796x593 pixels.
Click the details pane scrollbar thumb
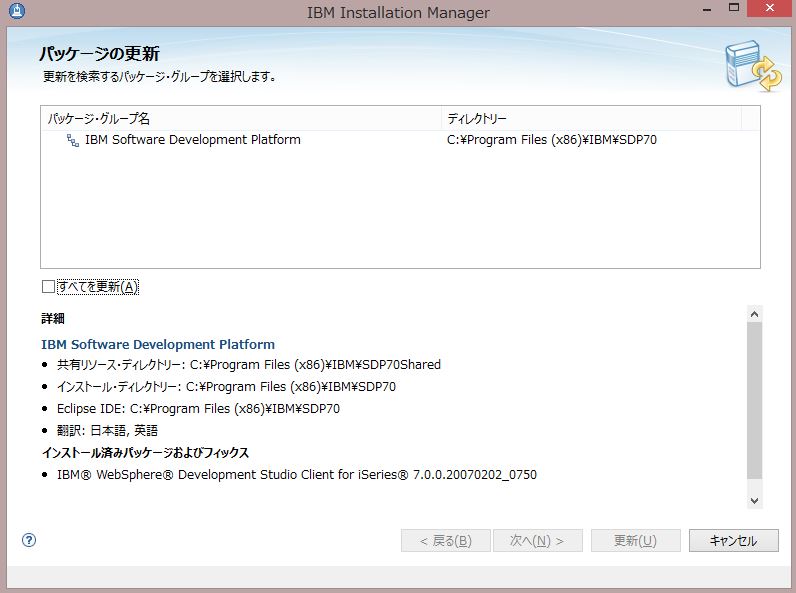[754, 400]
